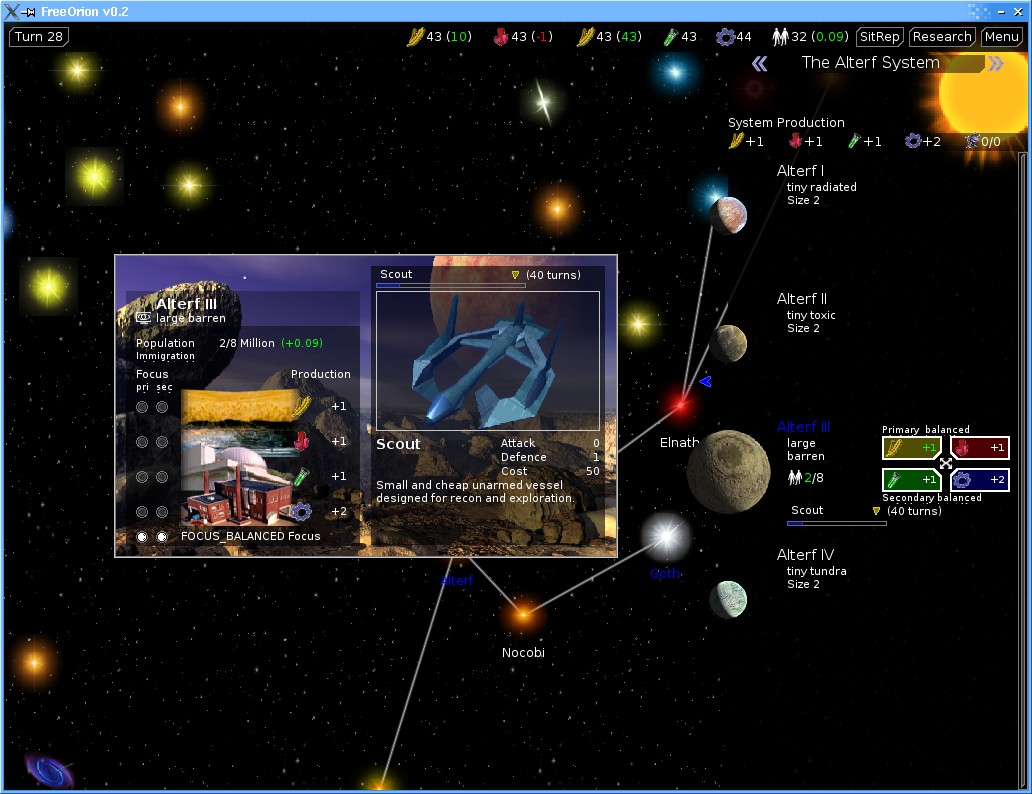Select the red mining focus box in sidebar

click(x=980, y=448)
